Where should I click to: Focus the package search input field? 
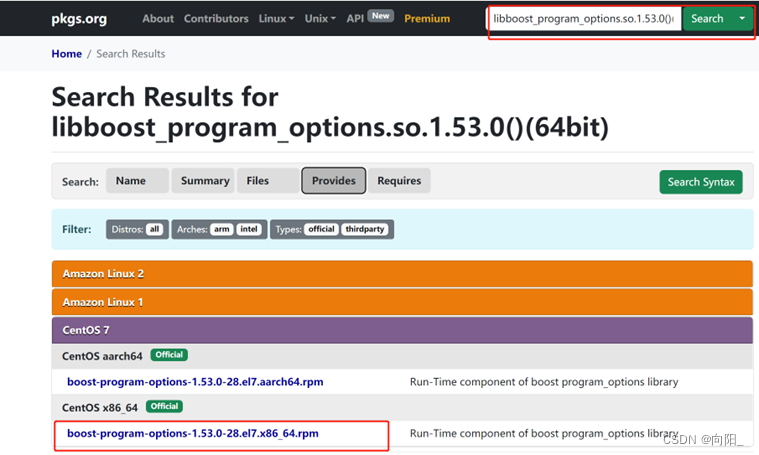584,18
